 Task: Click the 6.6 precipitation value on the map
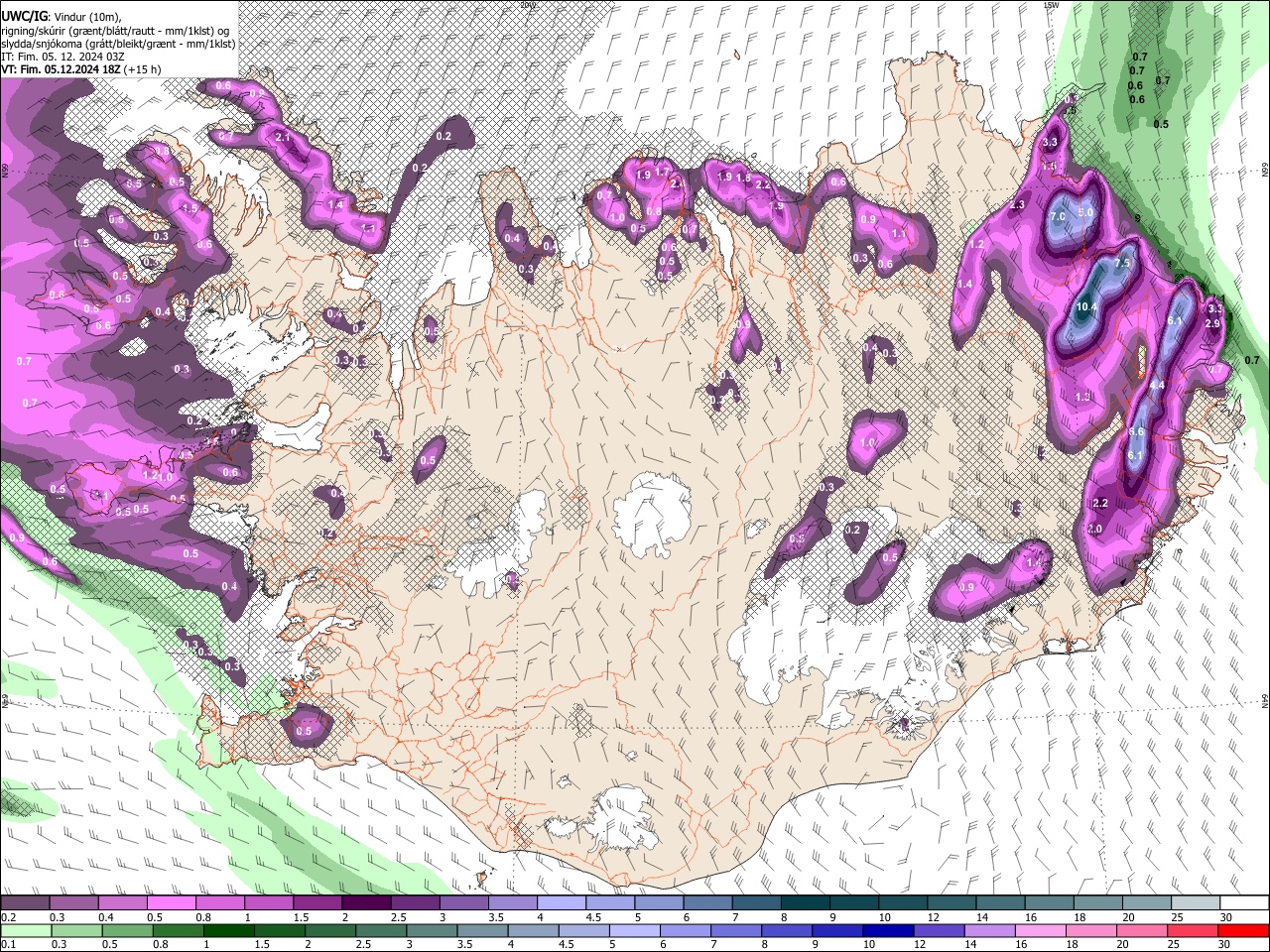point(1137,432)
